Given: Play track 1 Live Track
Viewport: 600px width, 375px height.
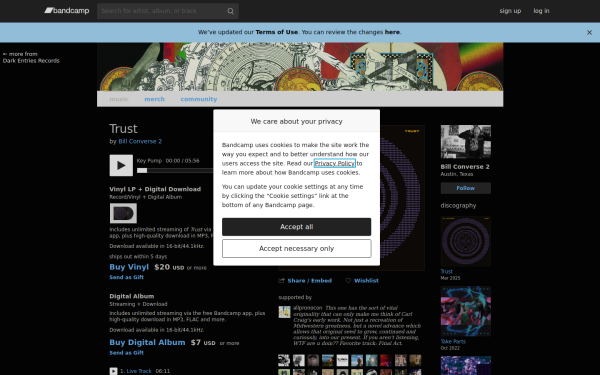Looking at the screenshot, I should (113, 371).
